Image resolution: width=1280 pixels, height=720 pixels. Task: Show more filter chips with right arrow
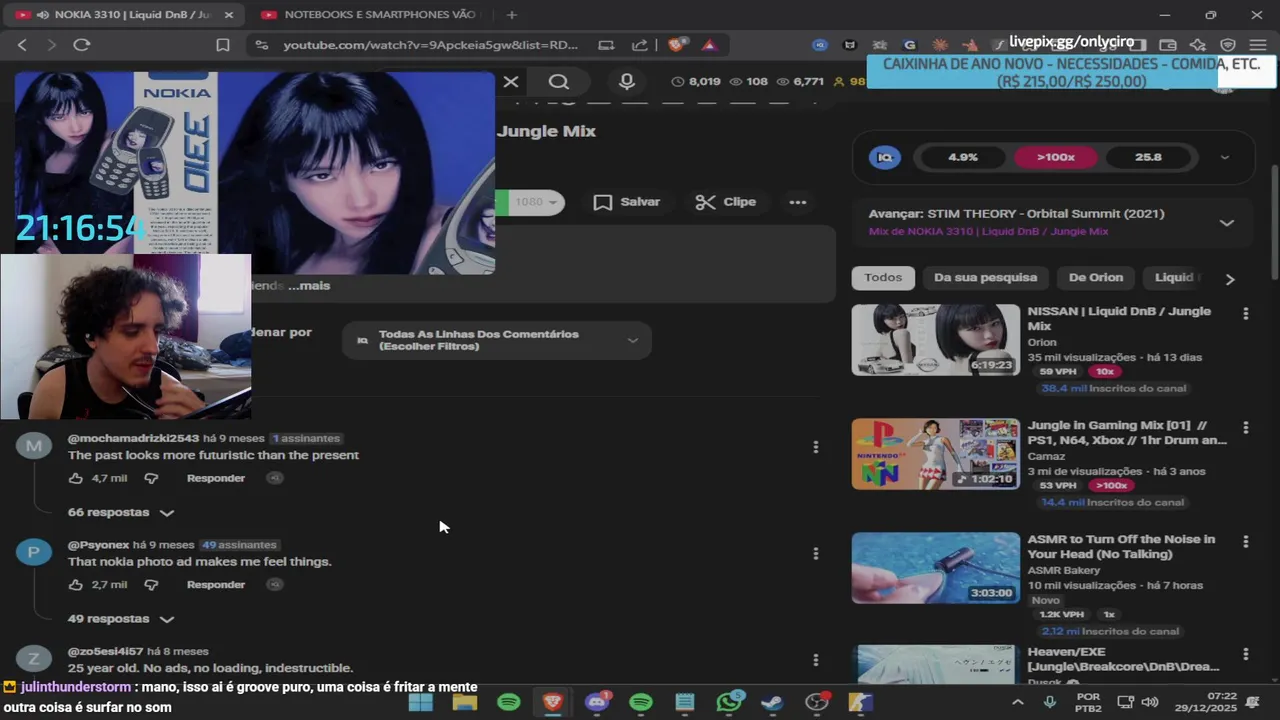[1230, 279]
